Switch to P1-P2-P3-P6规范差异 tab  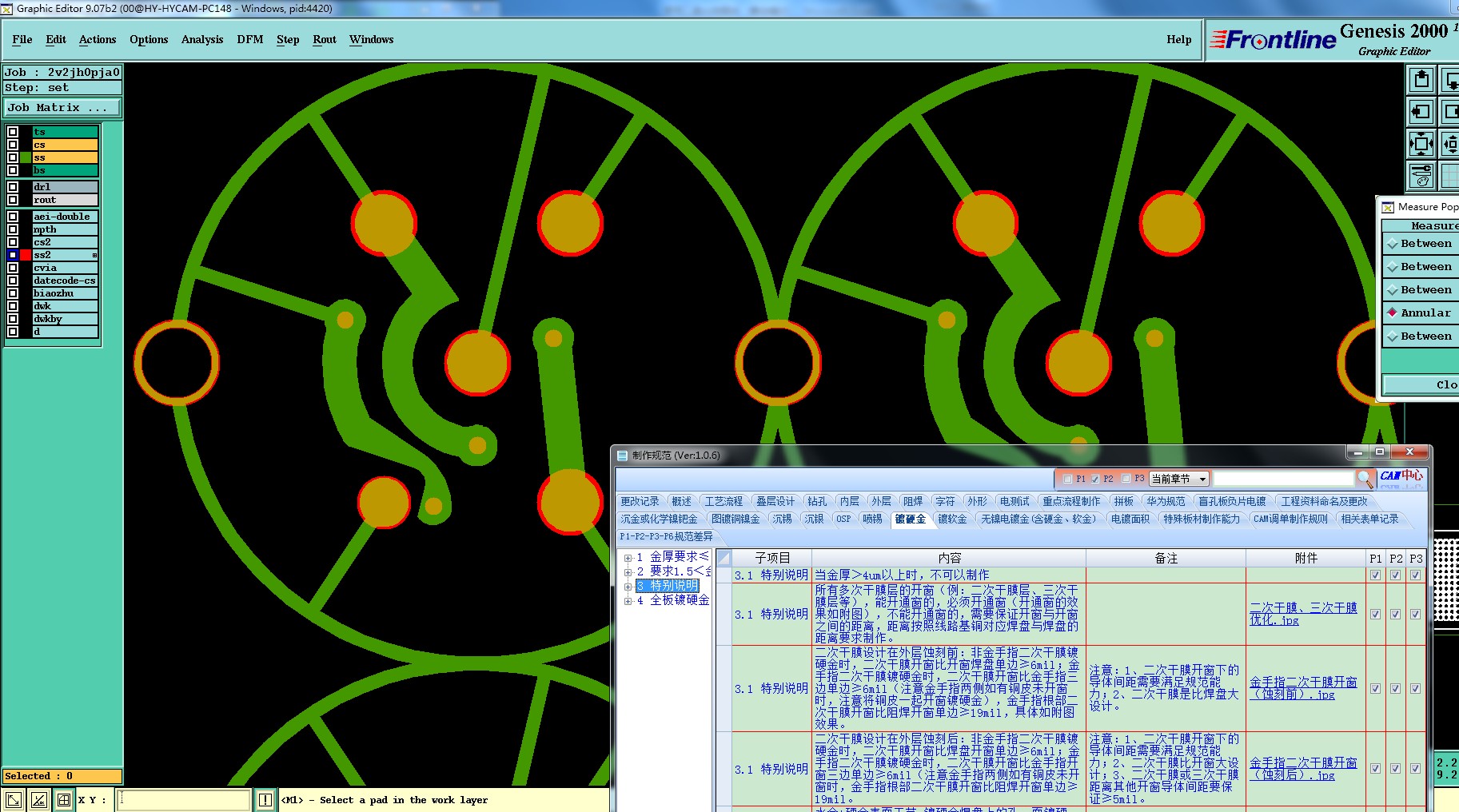(666, 536)
